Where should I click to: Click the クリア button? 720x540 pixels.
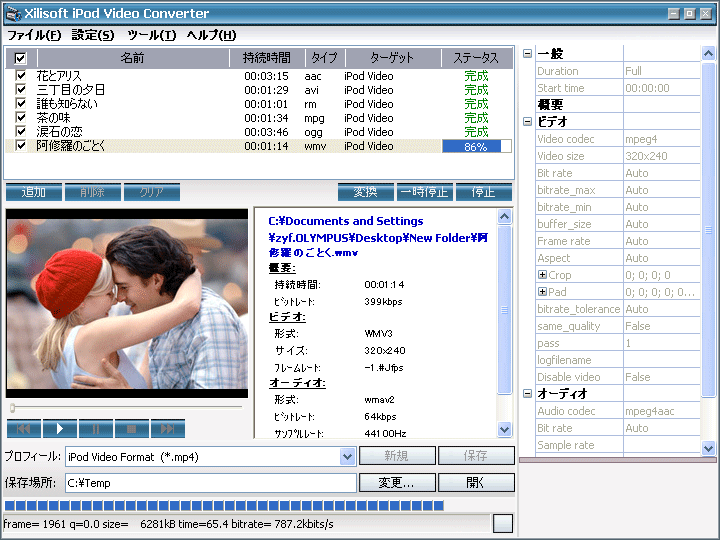pos(152,192)
